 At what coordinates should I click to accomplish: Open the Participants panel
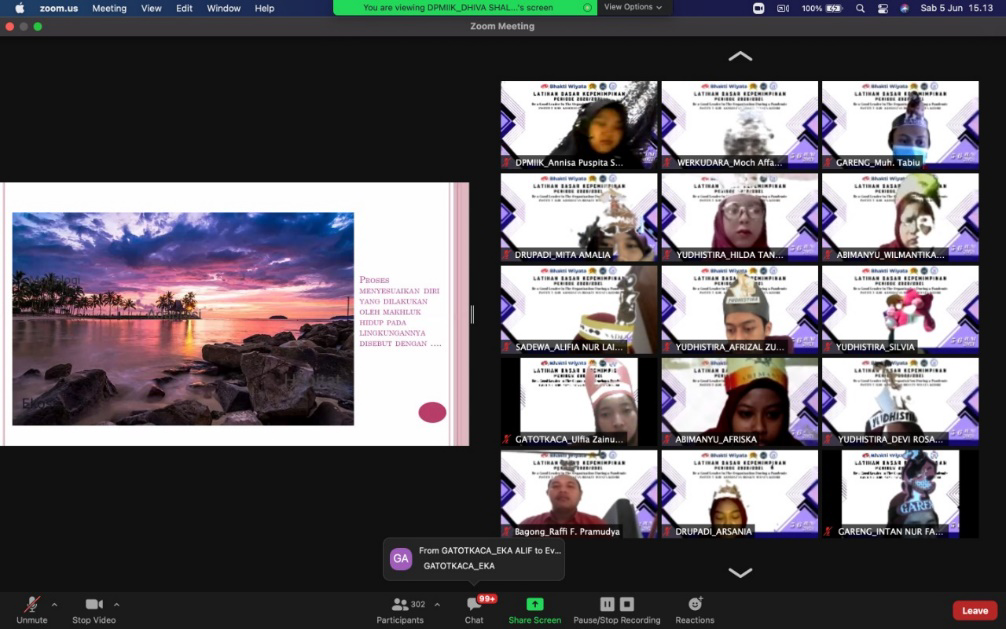[400, 605]
